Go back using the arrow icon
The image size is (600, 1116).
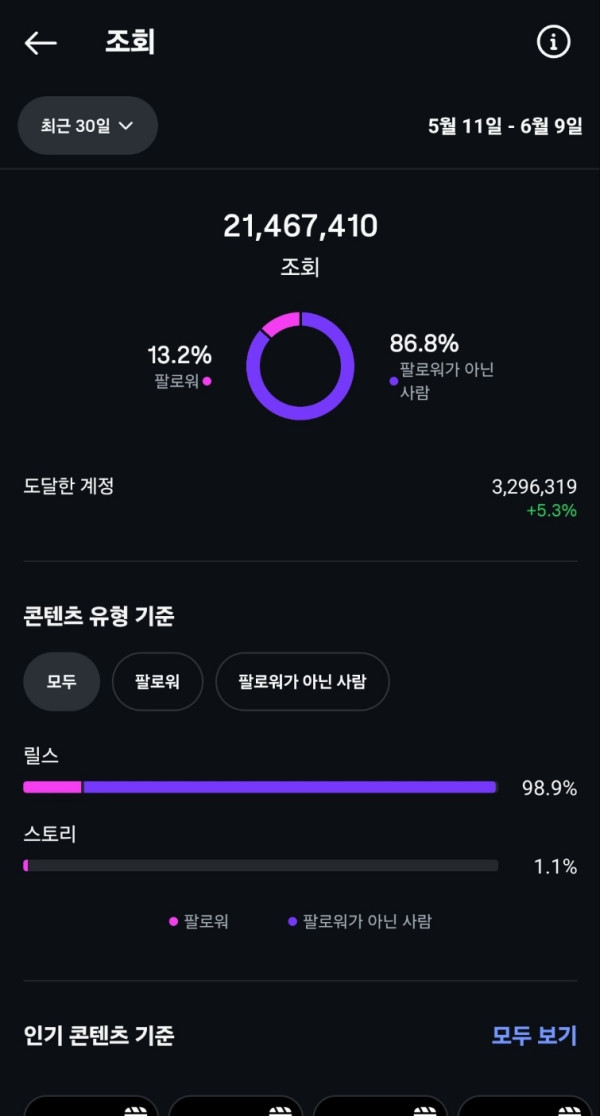pos(40,42)
